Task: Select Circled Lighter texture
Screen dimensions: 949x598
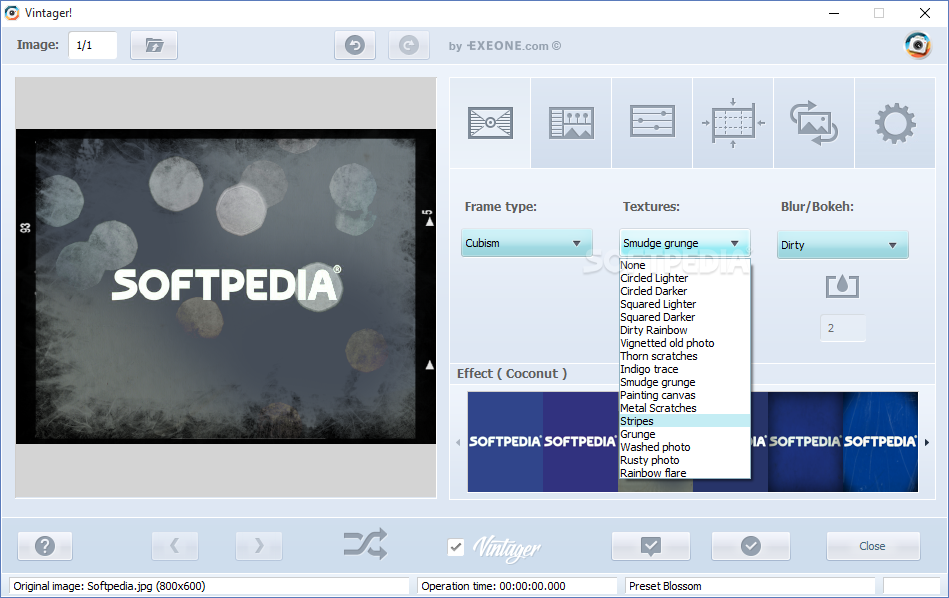Action: (685, 278)
